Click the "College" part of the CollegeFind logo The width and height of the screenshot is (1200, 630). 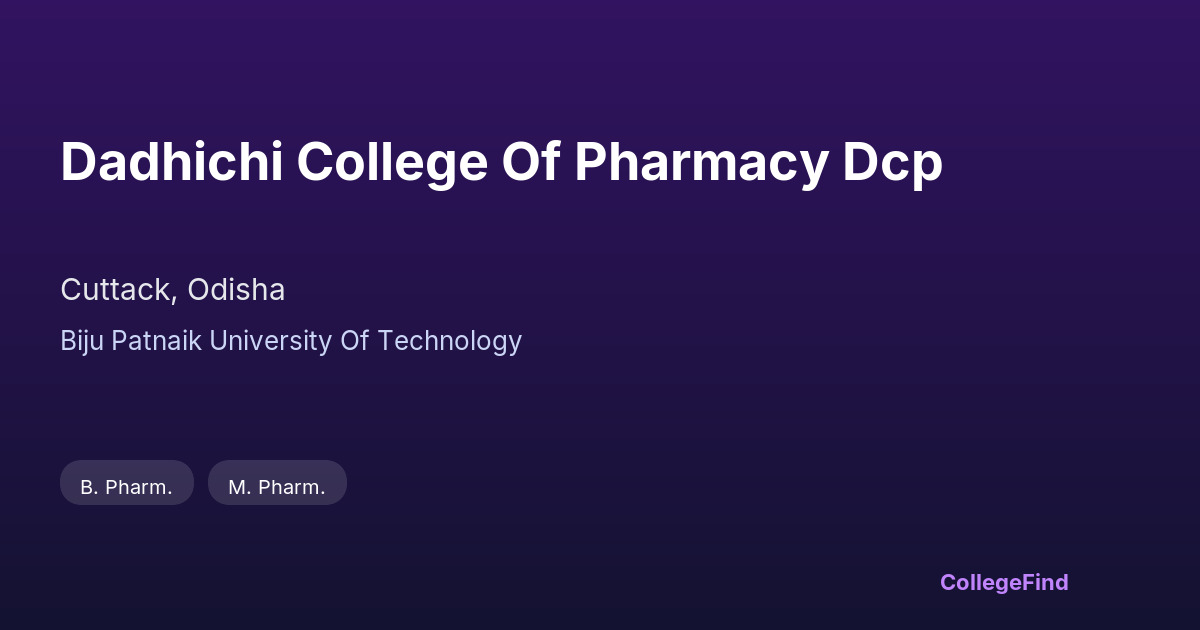980,582
